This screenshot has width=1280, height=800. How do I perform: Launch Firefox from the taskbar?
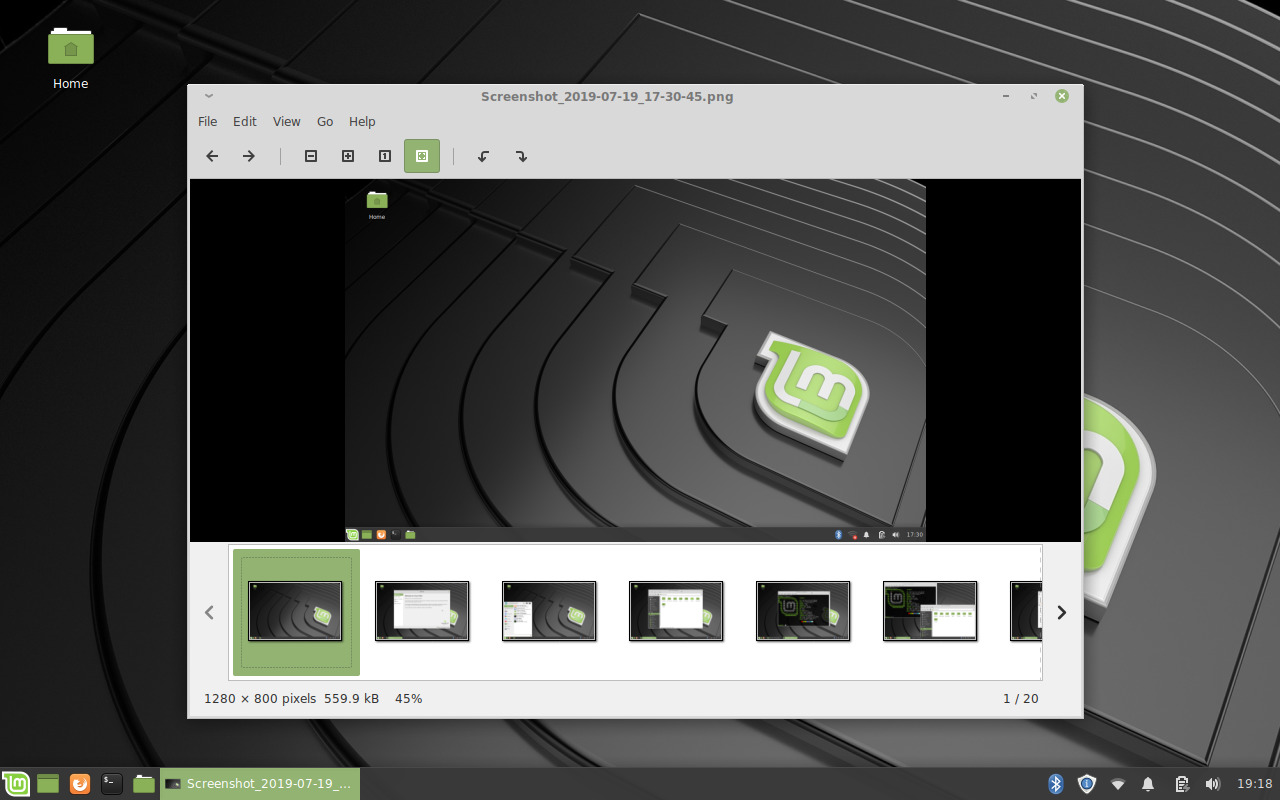[x=79, y=784]
